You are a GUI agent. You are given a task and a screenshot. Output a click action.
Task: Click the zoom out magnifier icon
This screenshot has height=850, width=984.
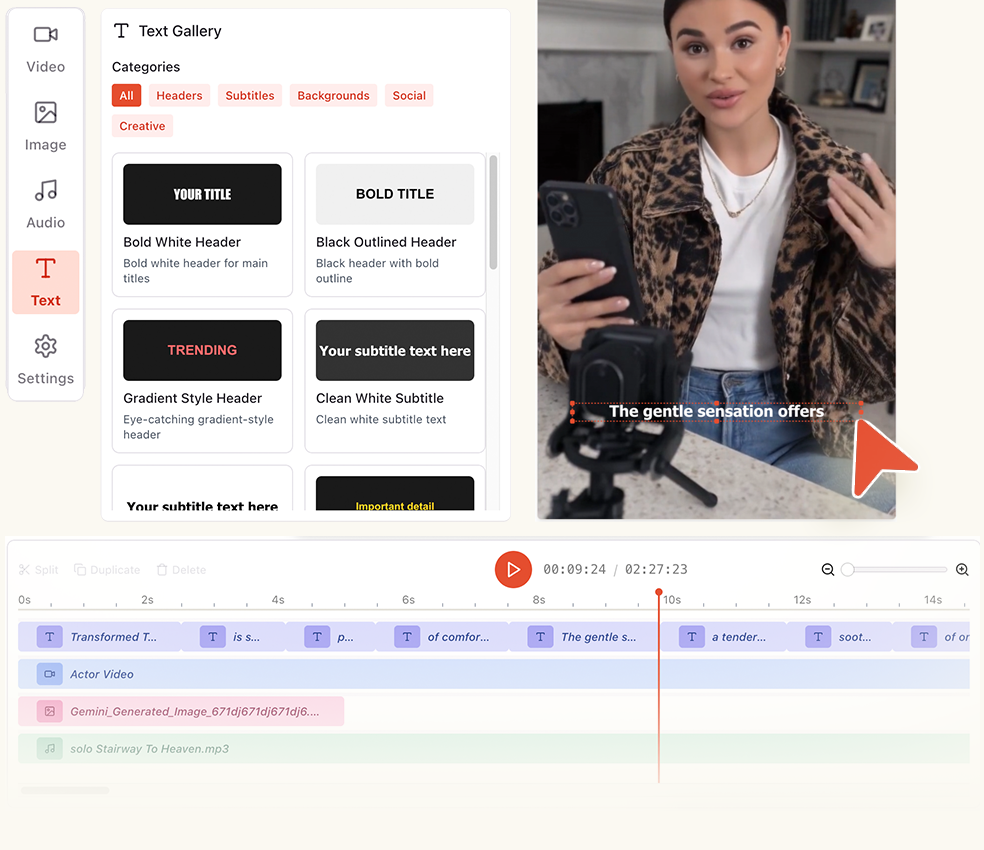click(828, 570)
